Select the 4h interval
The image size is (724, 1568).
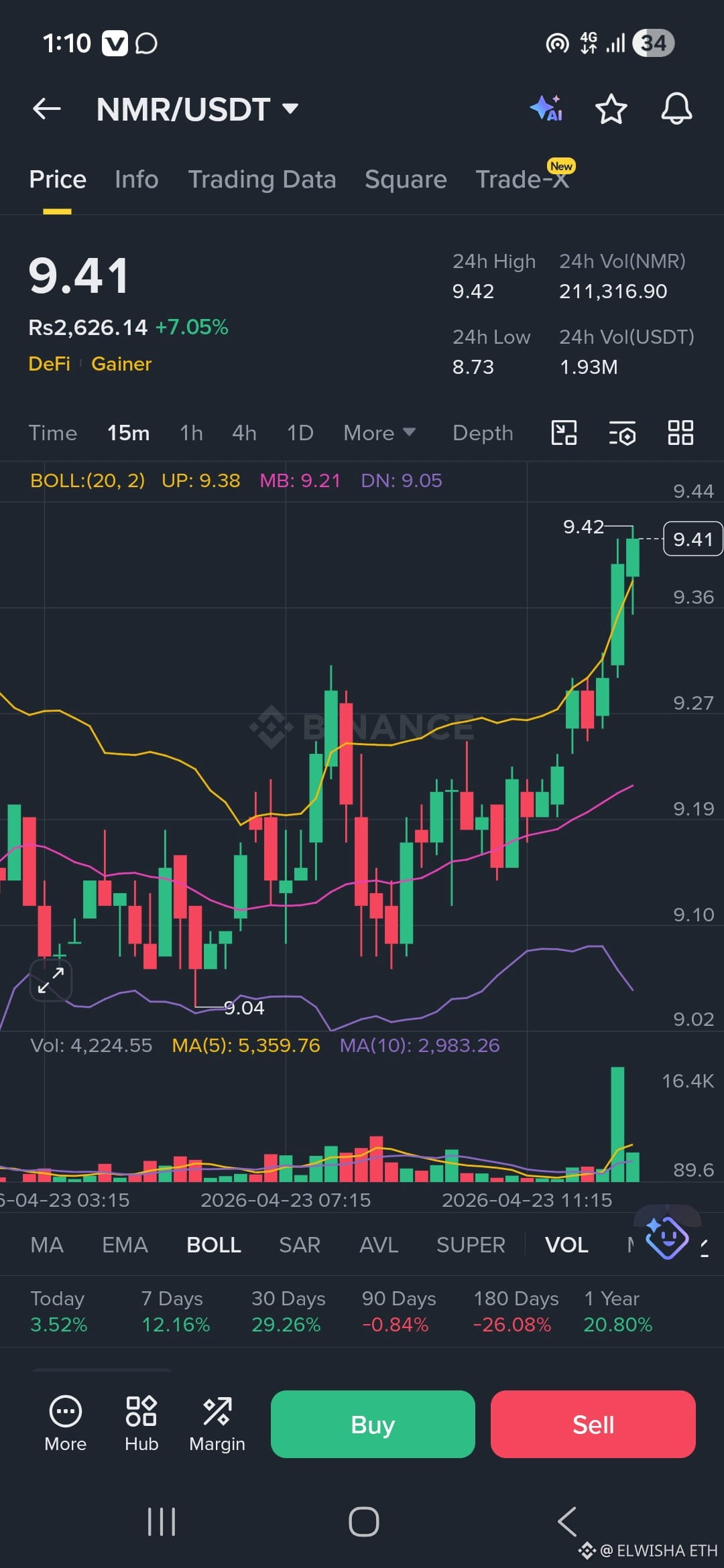[x=244, y=433]
